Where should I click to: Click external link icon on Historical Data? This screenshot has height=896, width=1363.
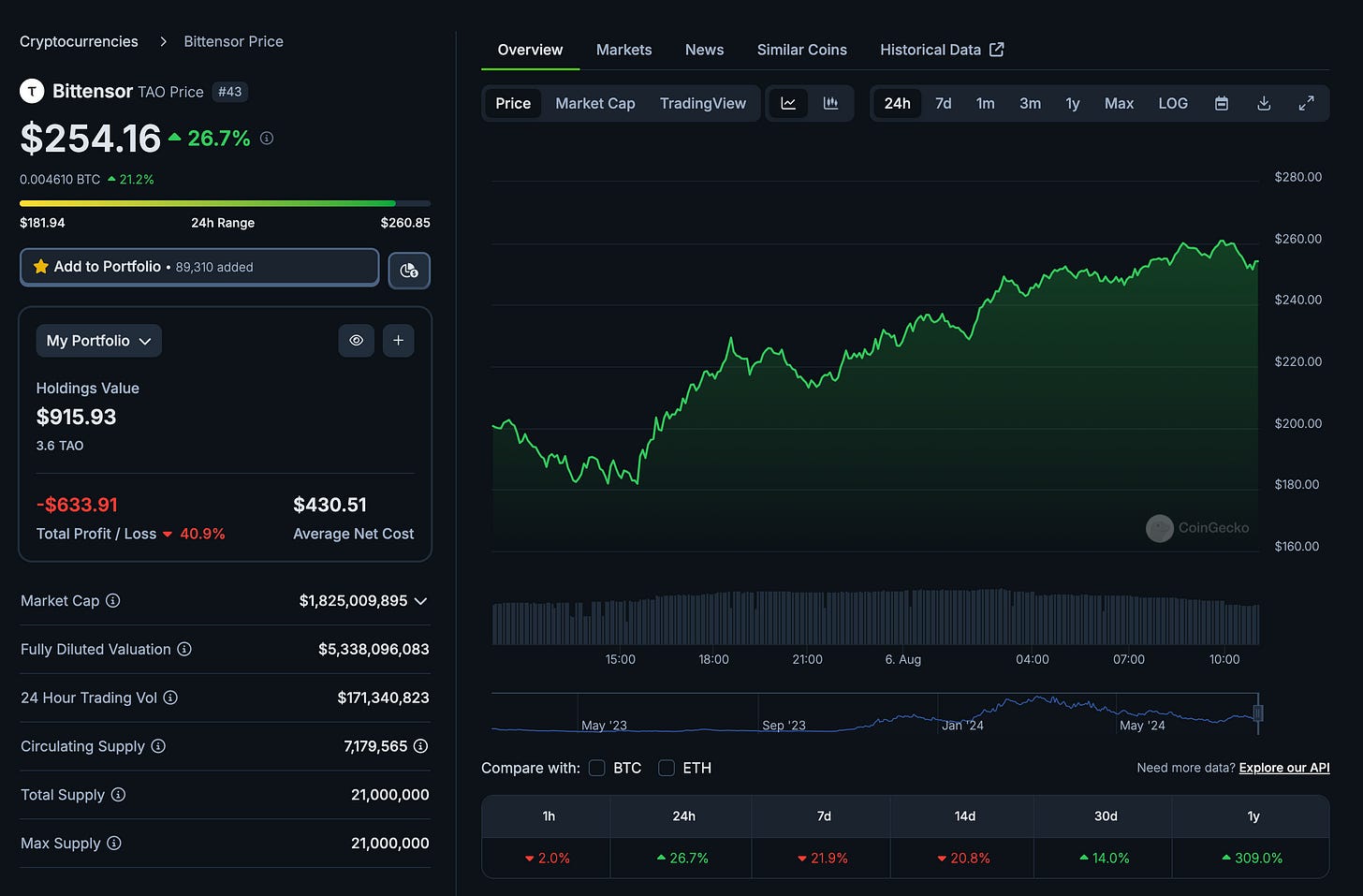coord(997,50)
